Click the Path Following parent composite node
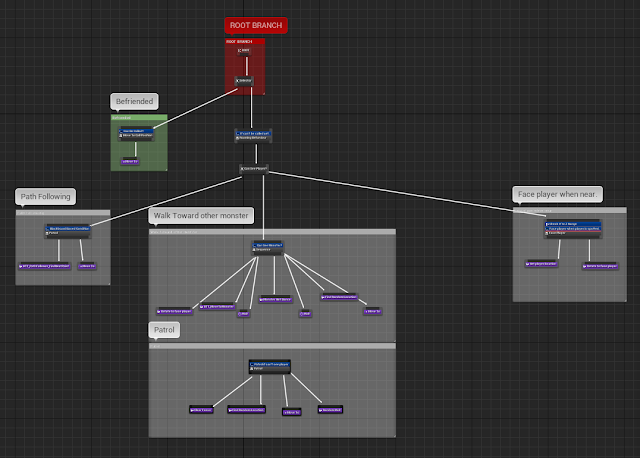 click(x=68, y=231)
